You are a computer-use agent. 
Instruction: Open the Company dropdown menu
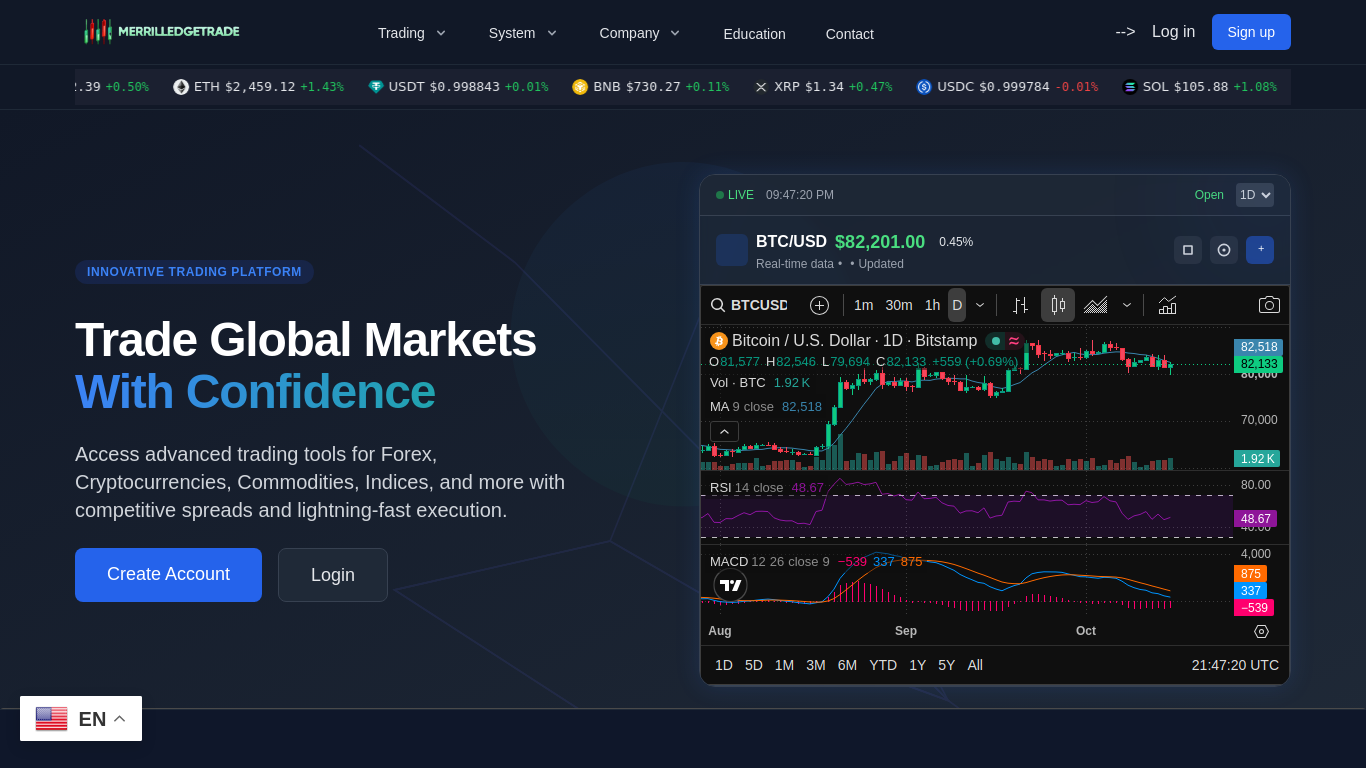(x=640, y=33)
